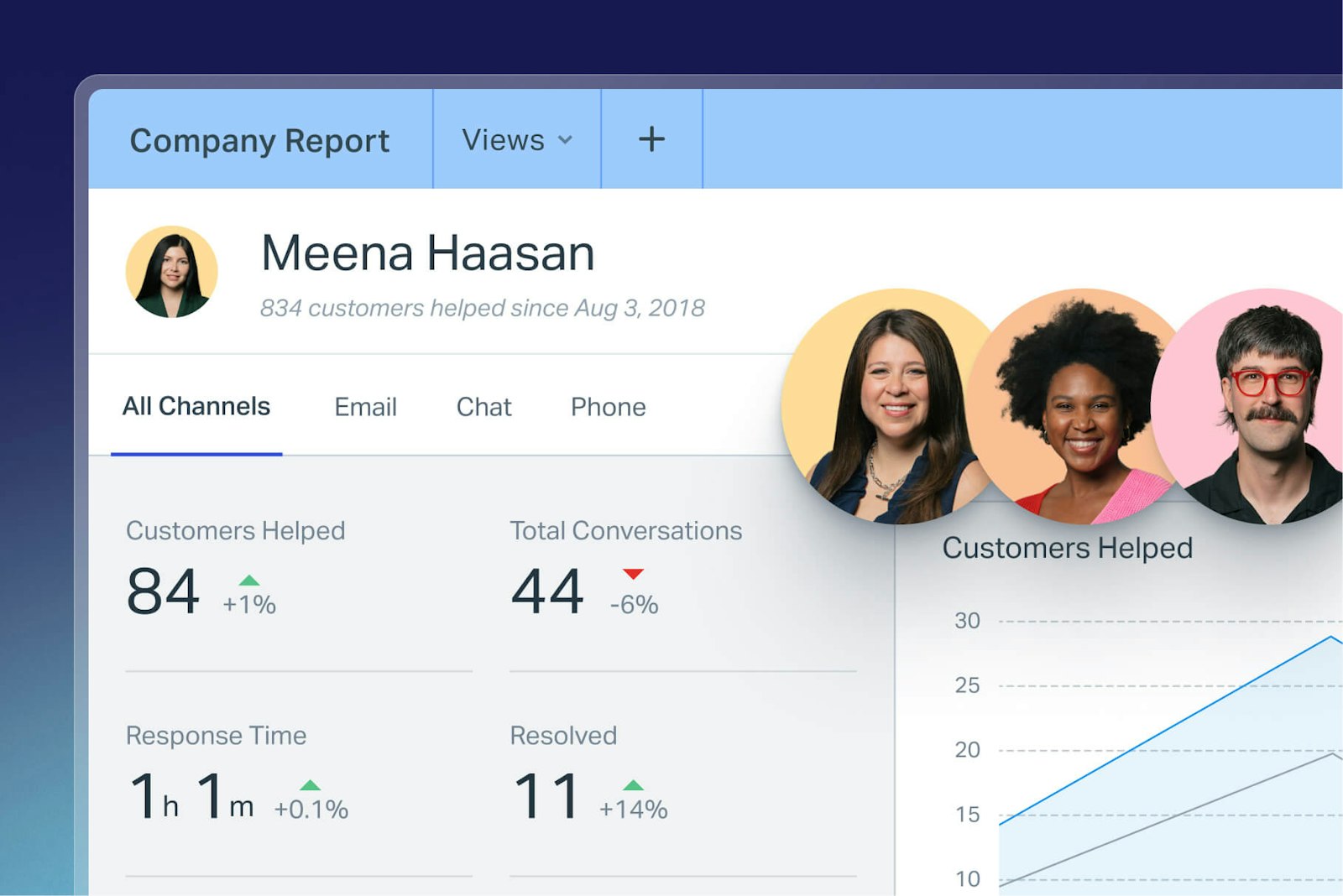Click green up arrow above +1%
This screenshot has width=1343, height=896.
click(249, 580)
